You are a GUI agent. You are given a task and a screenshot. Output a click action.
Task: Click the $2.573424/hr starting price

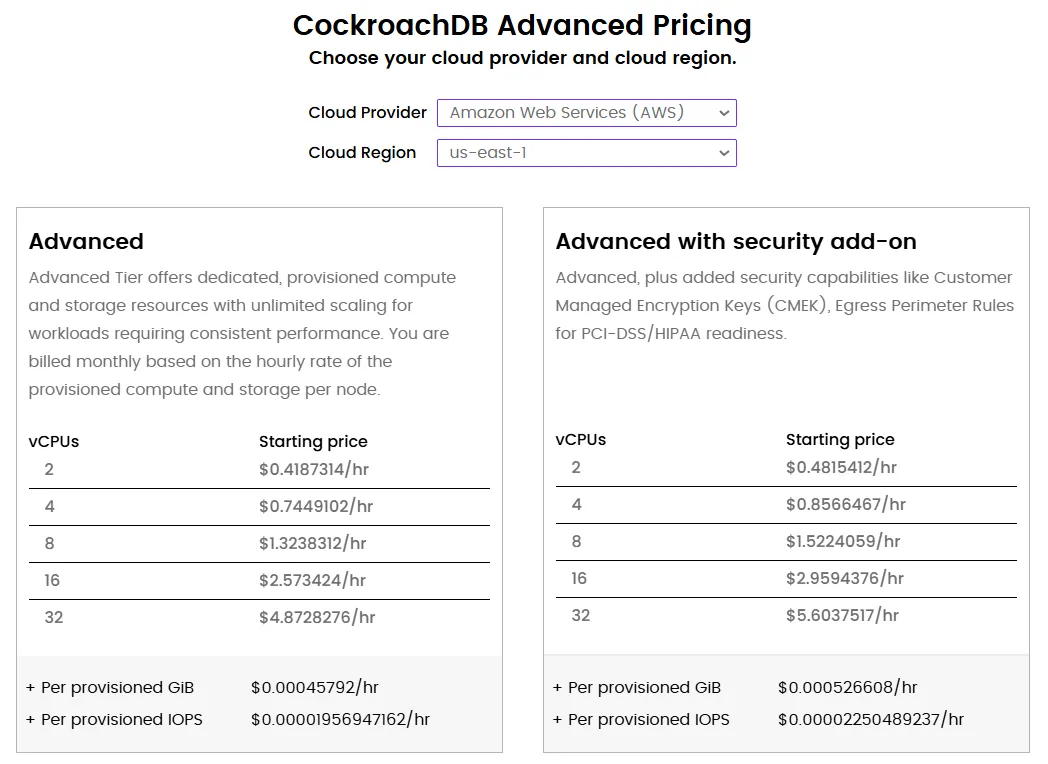[x=312, y=580]
